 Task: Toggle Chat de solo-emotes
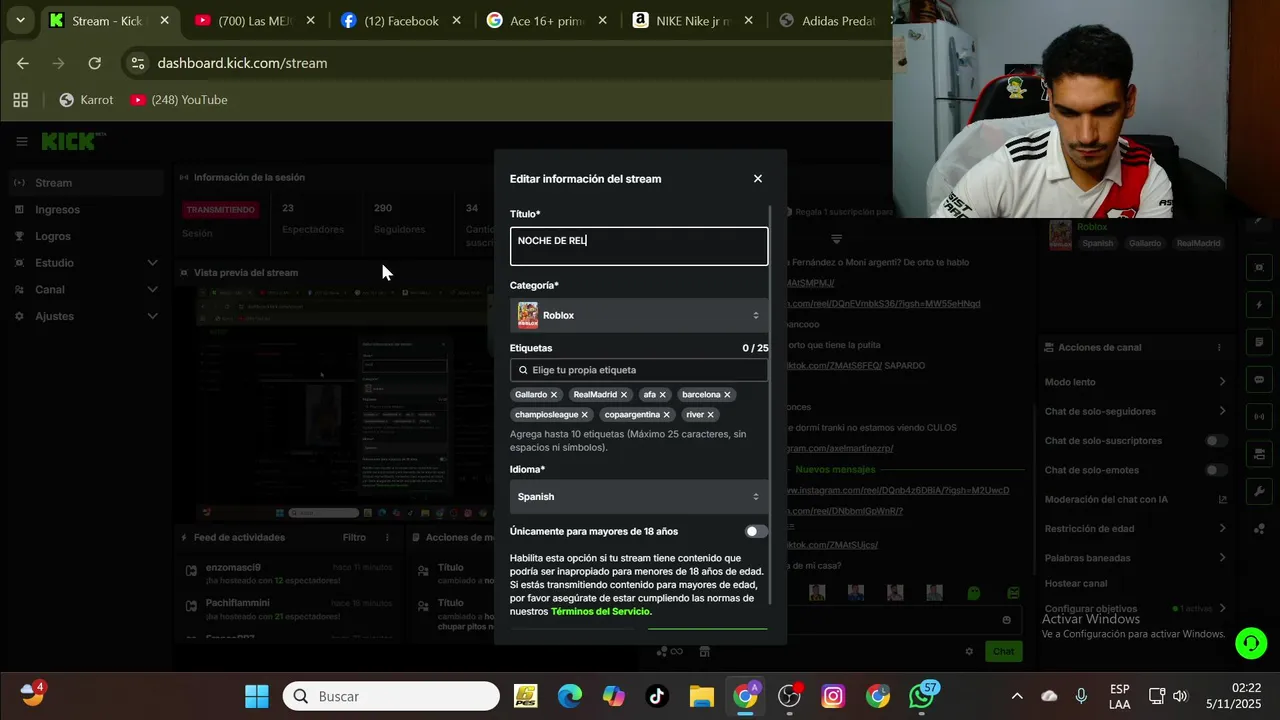click(x=1216, y=470)
